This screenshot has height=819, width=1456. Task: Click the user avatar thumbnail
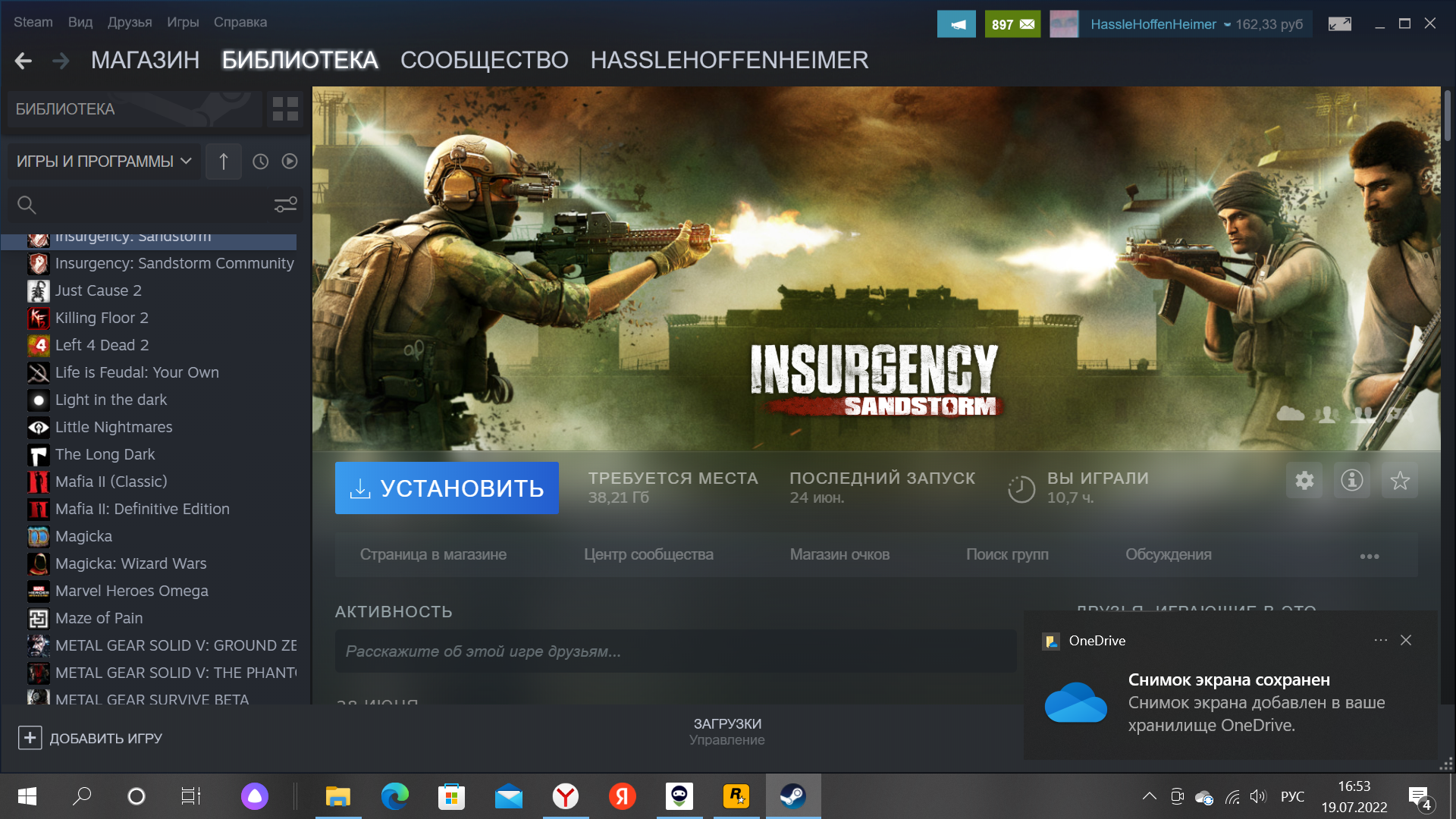click(1064, 24)
